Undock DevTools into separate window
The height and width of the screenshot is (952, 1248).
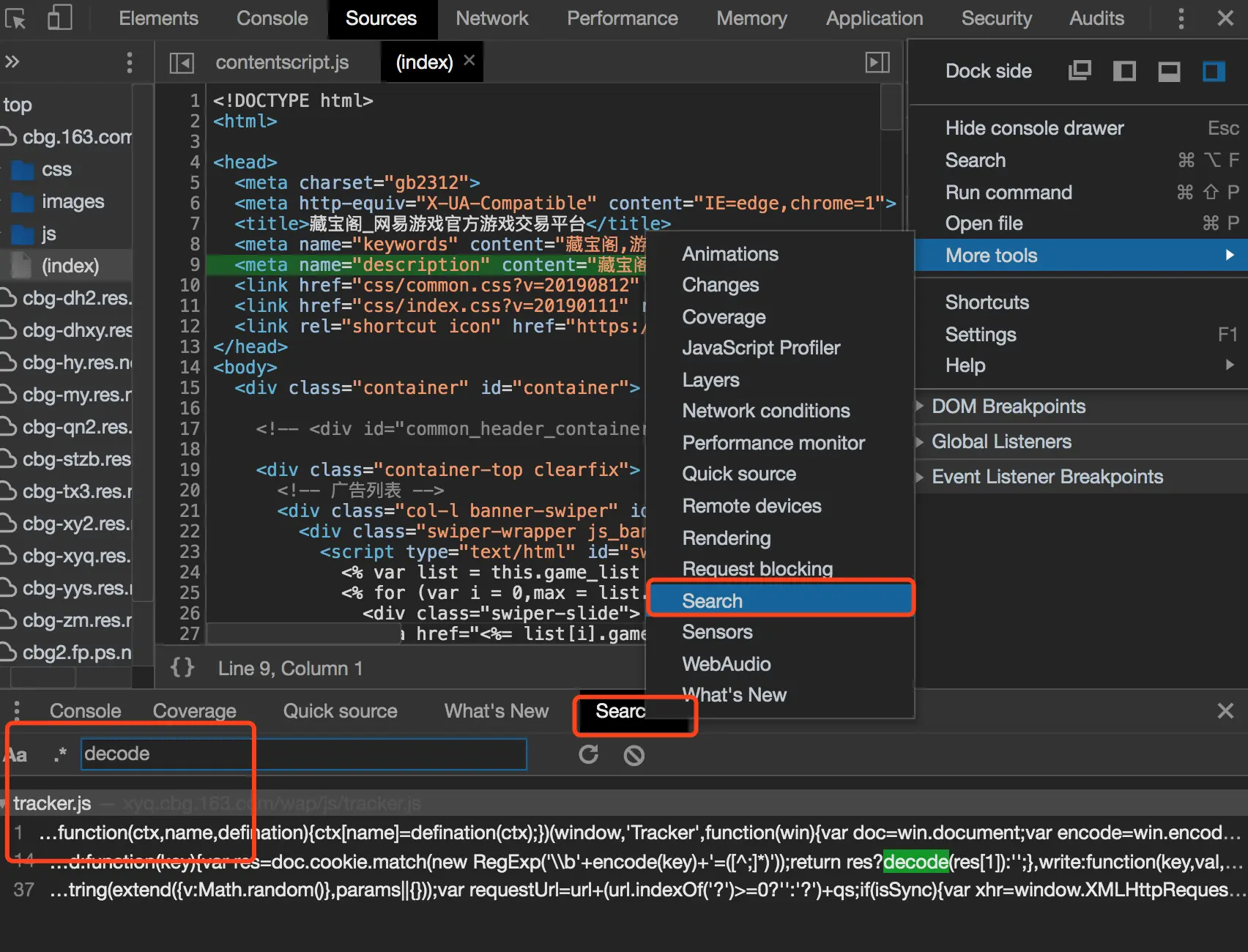[x=1080, y=71]
